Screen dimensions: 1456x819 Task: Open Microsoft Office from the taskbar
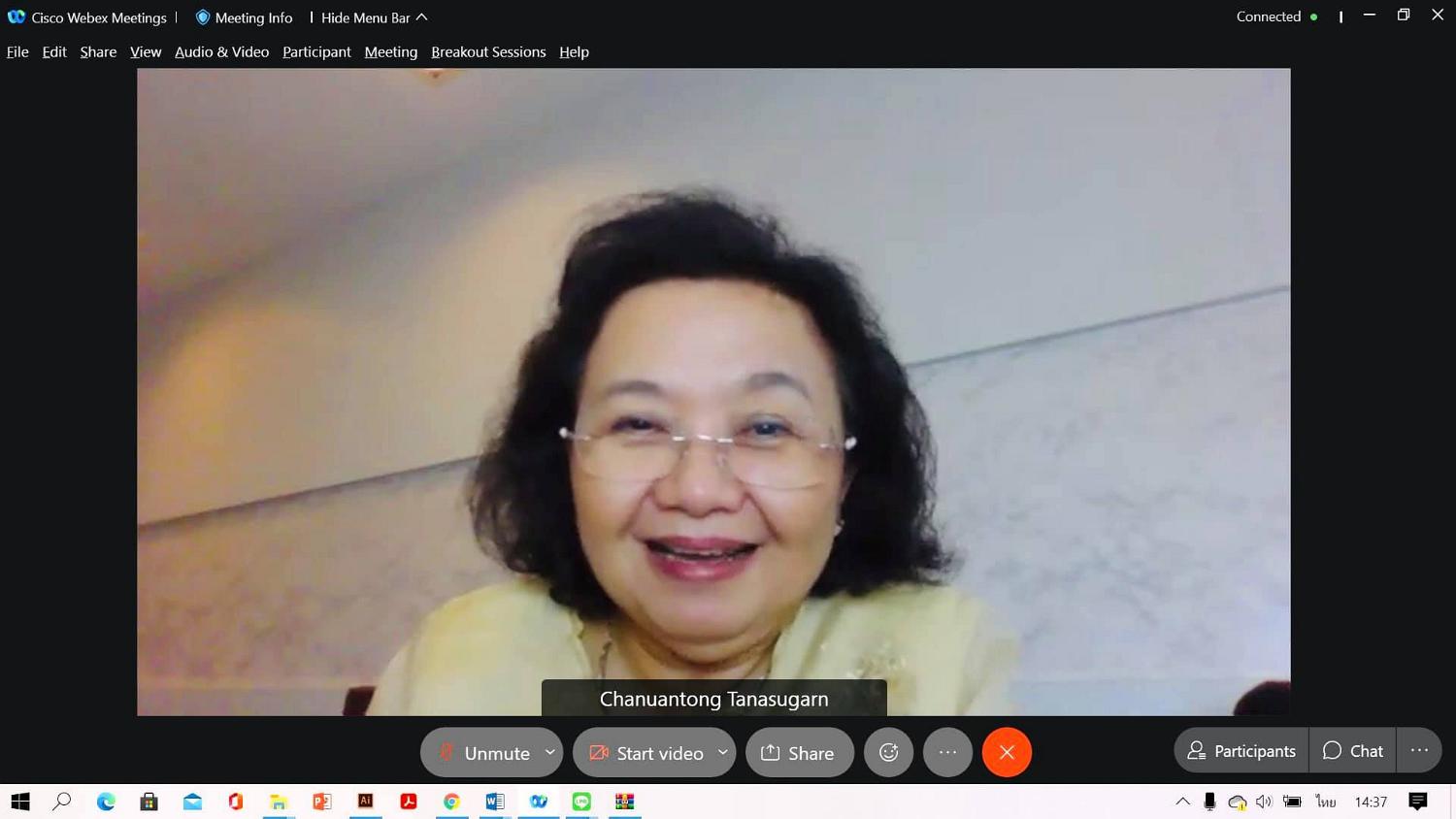[x=235, y=802]
